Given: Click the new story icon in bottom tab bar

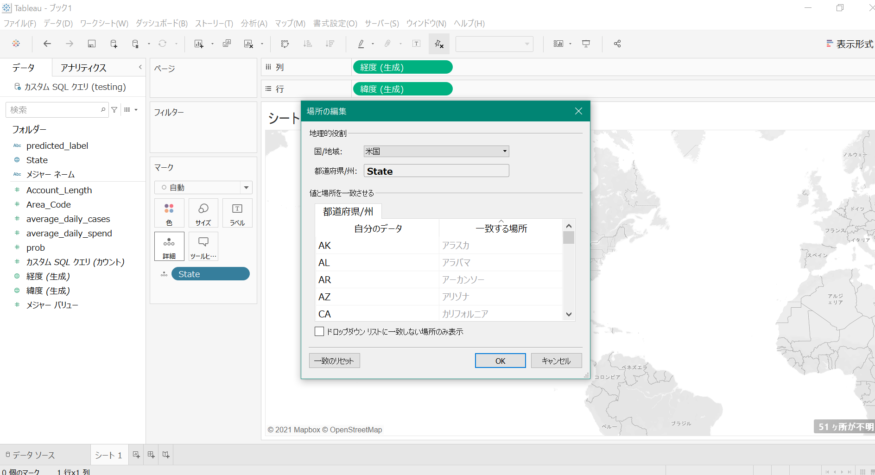Looking at the screenshot, I should pyautogui.click(x=166, y=455).
